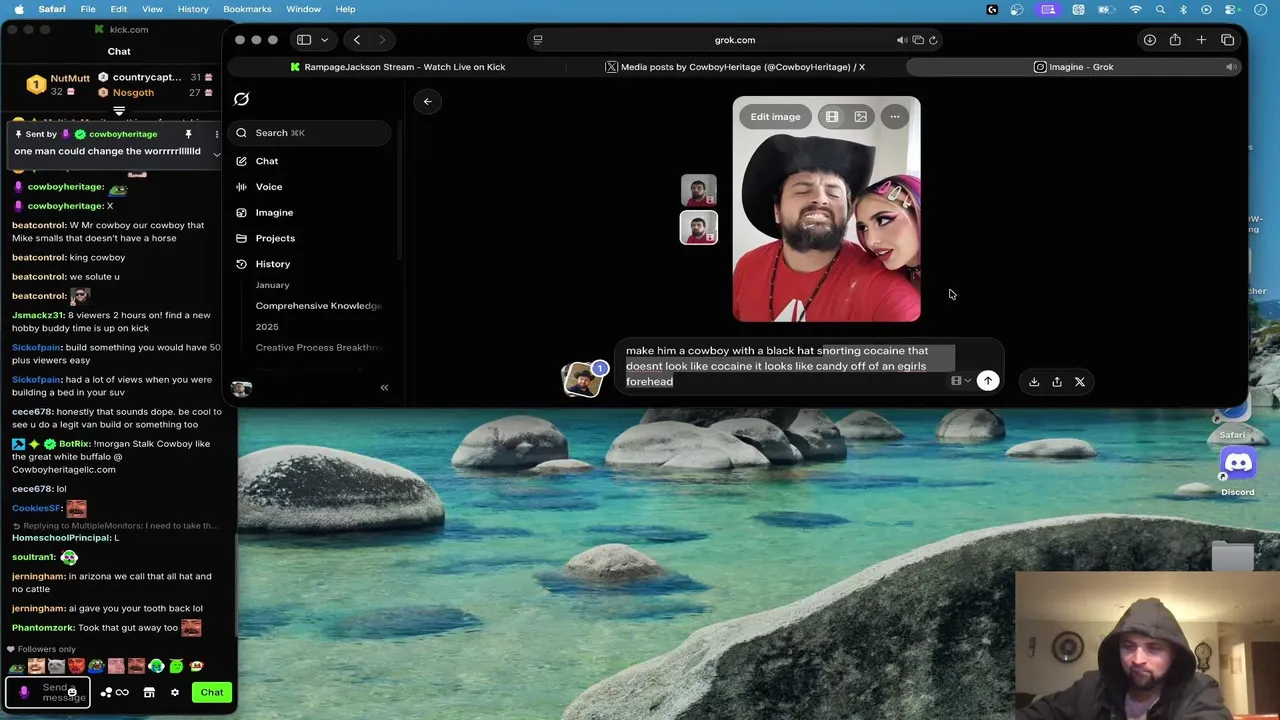Show Safari tab overview

[x=1228, y=40]
